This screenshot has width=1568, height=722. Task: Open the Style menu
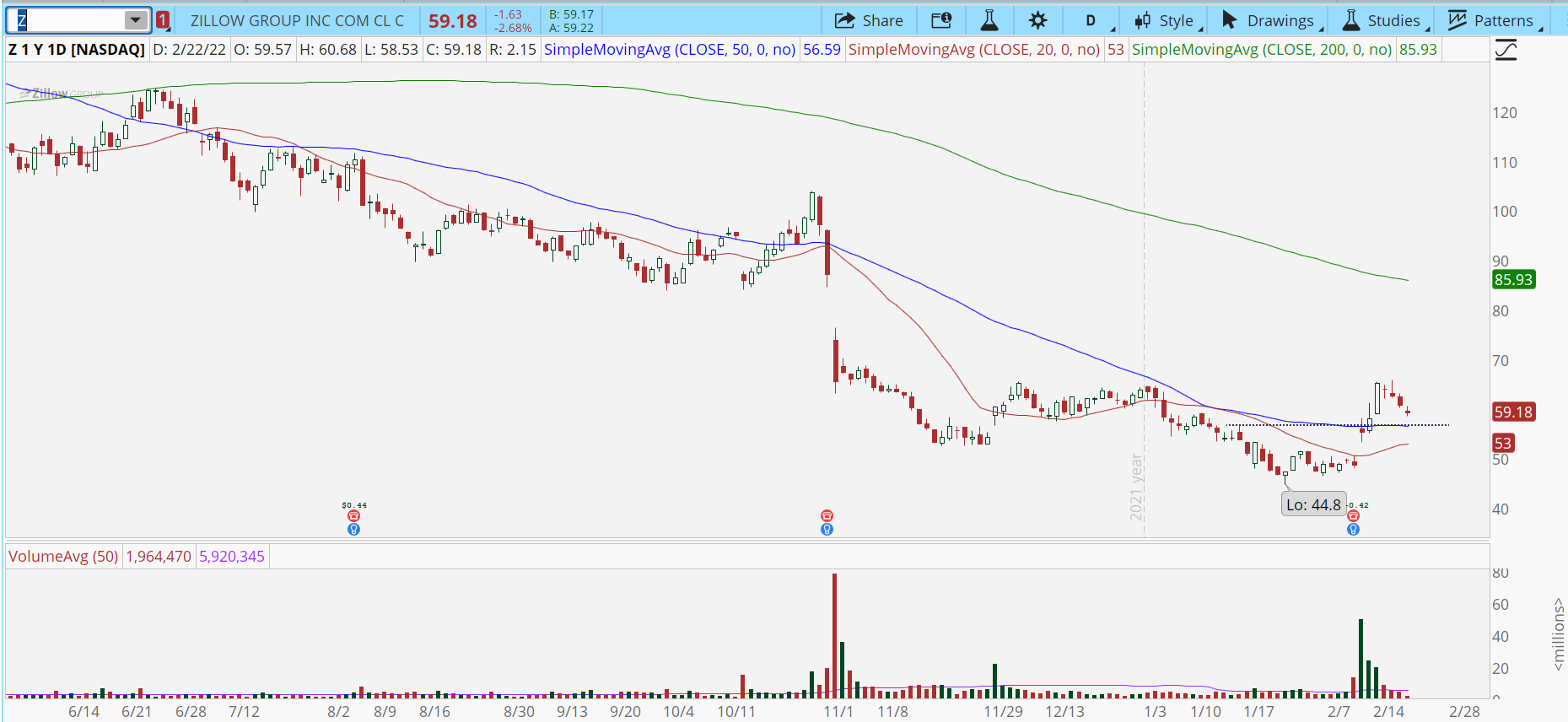1164,20
